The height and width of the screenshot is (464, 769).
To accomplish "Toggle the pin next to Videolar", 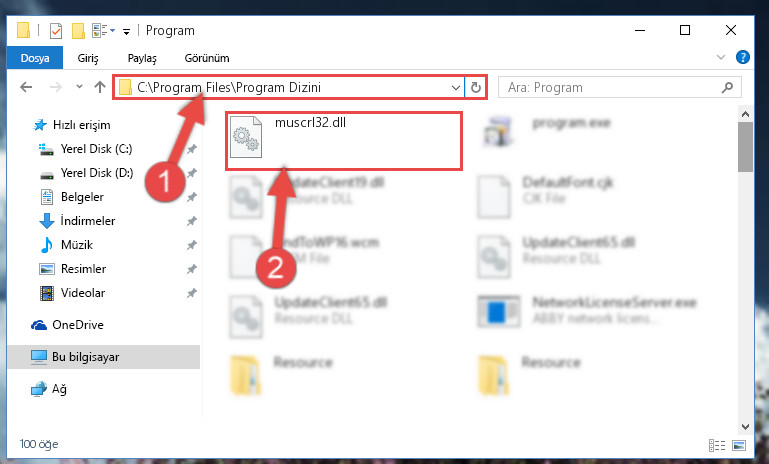I will 191,293.
